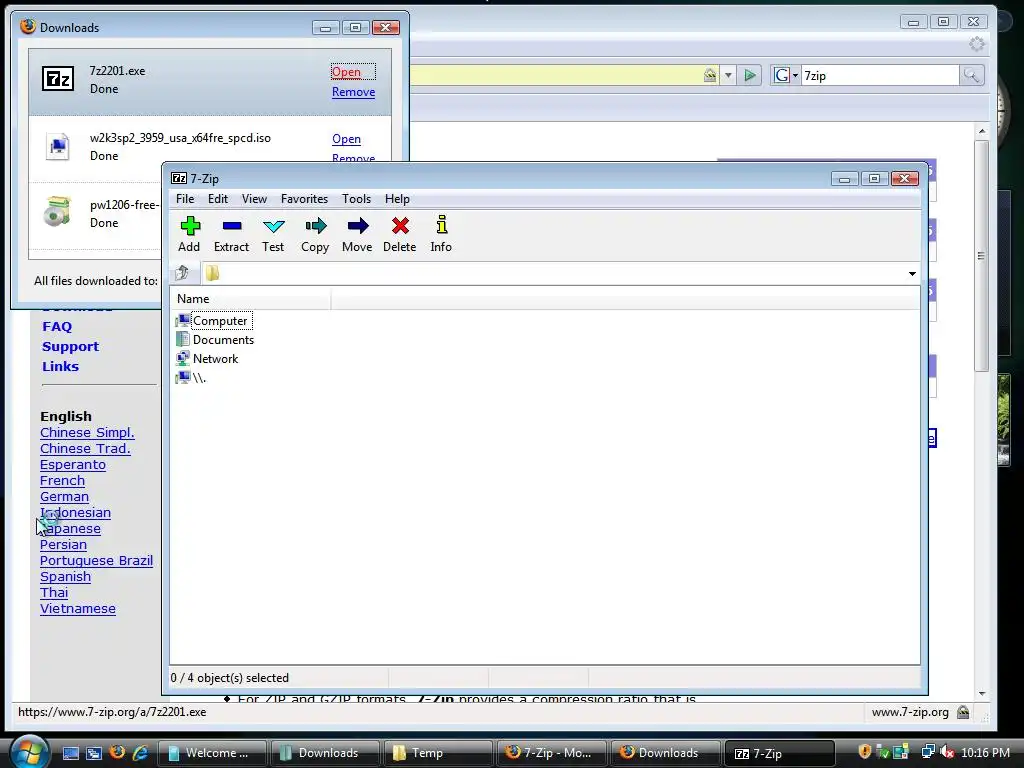Switch to the Welcome taskbar button

[213, 753]
